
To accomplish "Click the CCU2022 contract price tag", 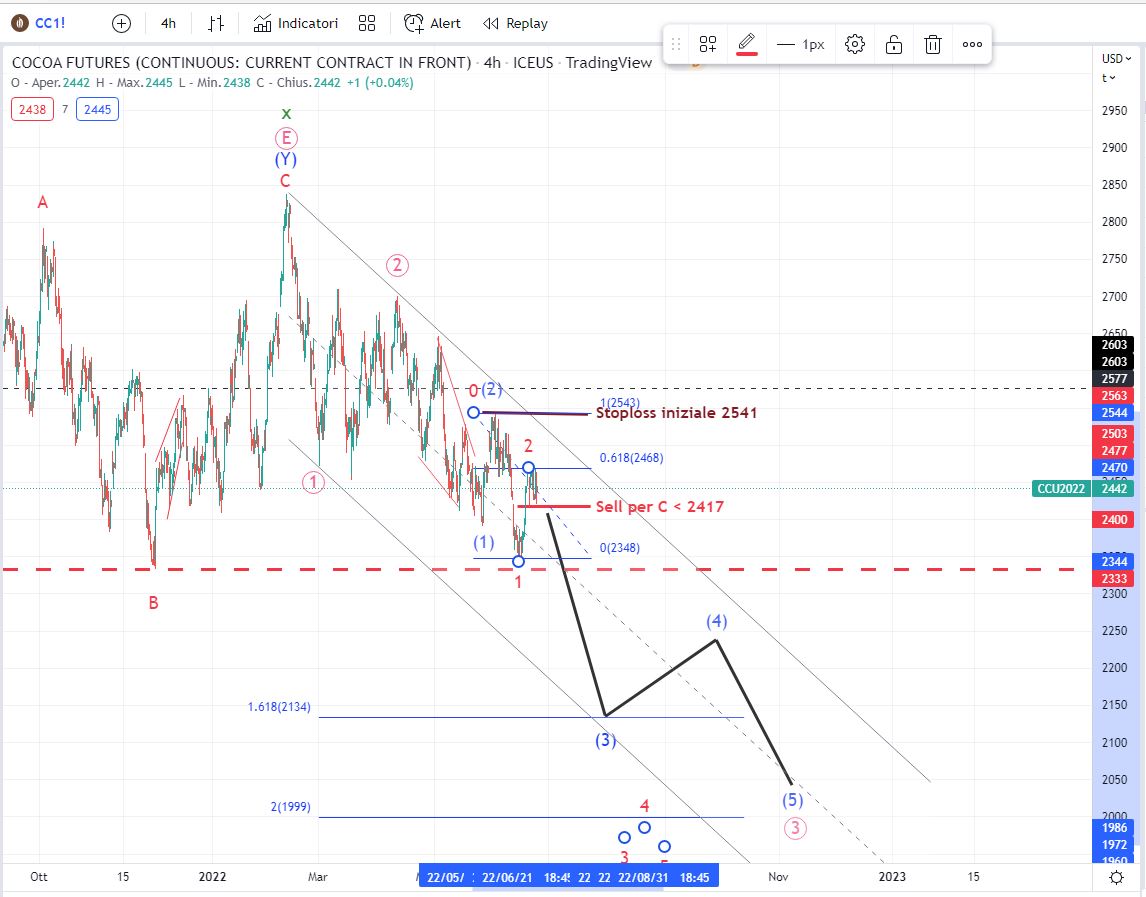I will tap(1061, 488).
